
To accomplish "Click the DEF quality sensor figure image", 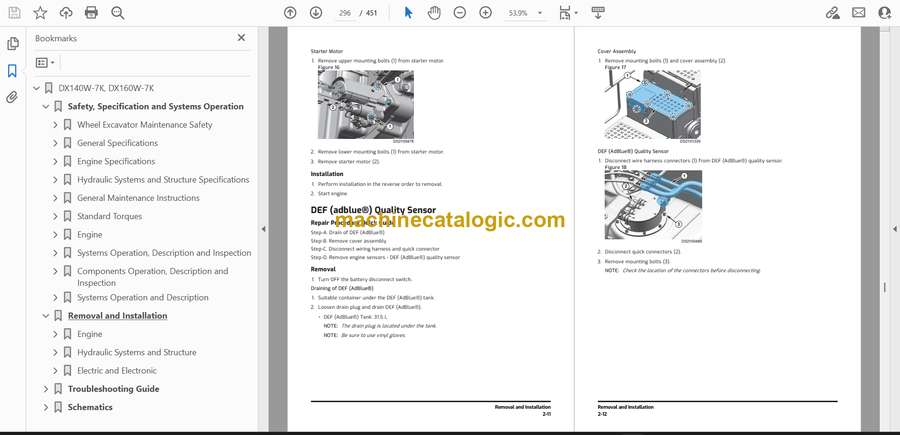I will 653,204.
